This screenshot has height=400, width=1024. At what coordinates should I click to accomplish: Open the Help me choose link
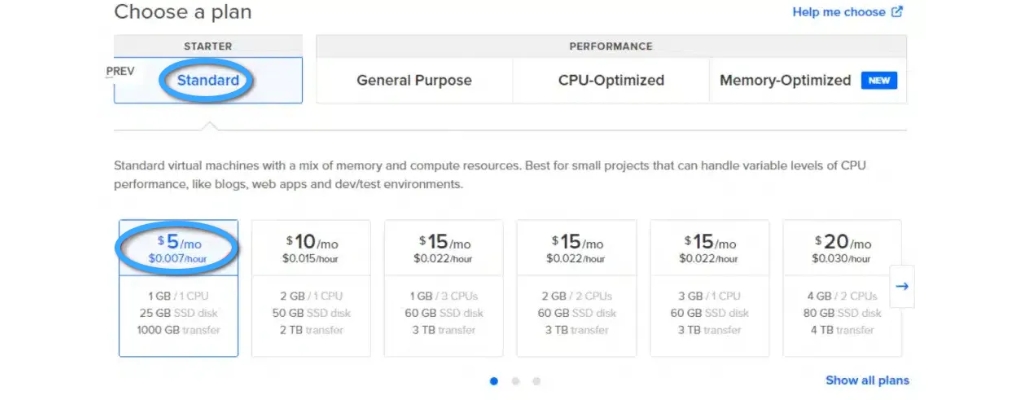click(x=839, y=12)
